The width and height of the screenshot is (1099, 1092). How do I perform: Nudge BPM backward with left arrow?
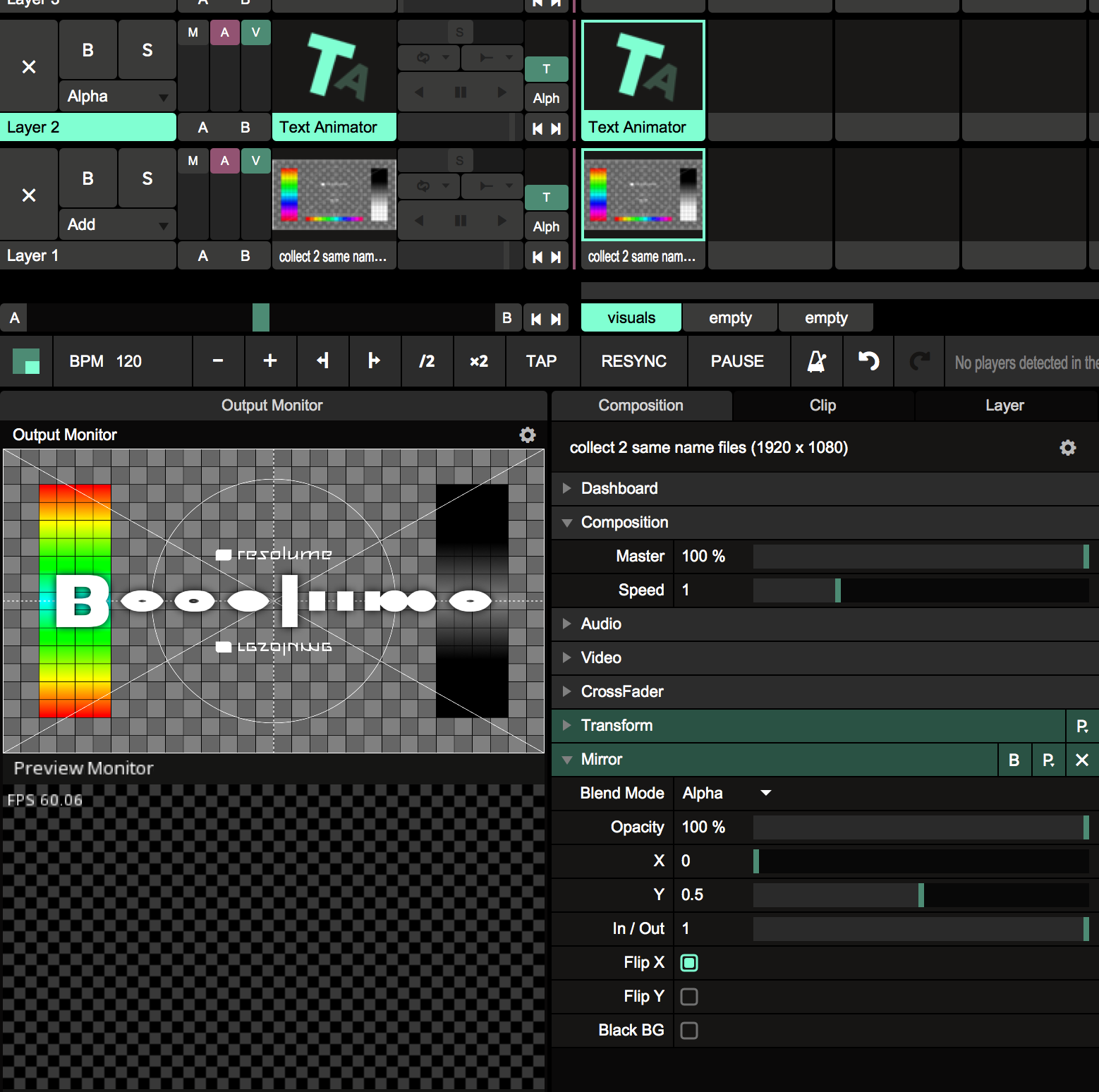click(x=323, y=361)
